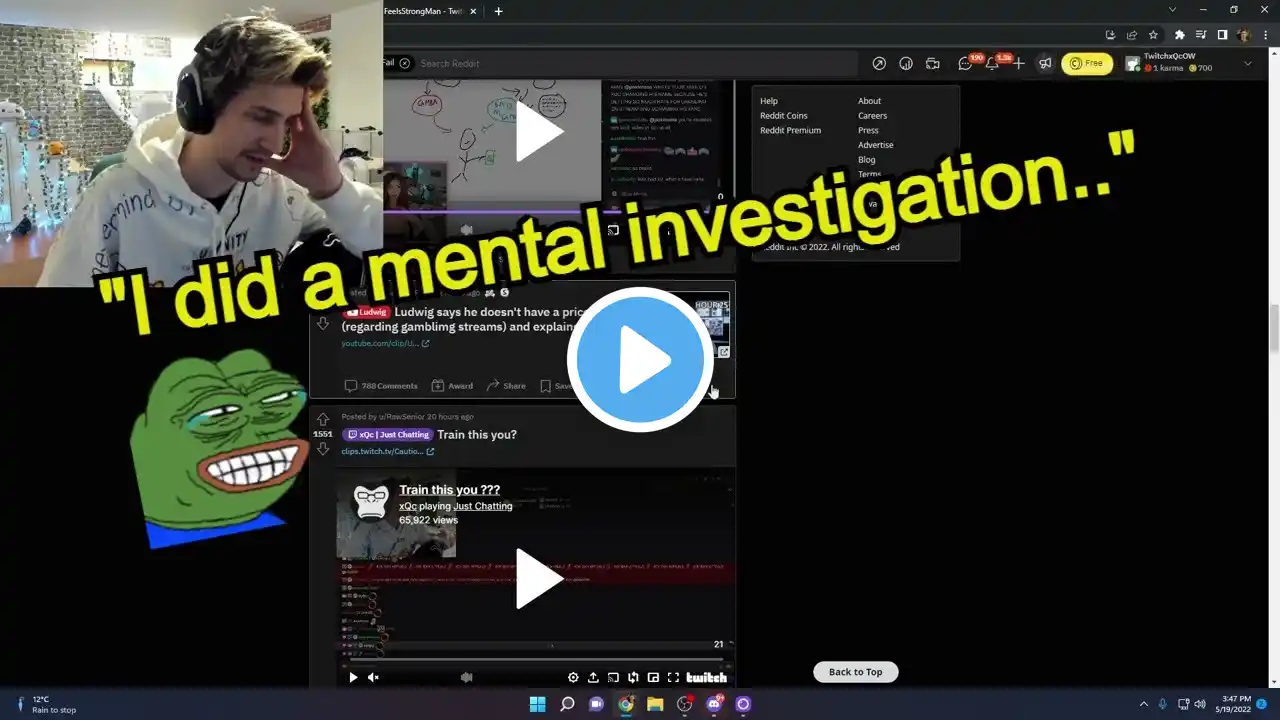Screen dimensions: 1280x720
Task: Unmute the Twitch clip player
Action: pos(373,677)
